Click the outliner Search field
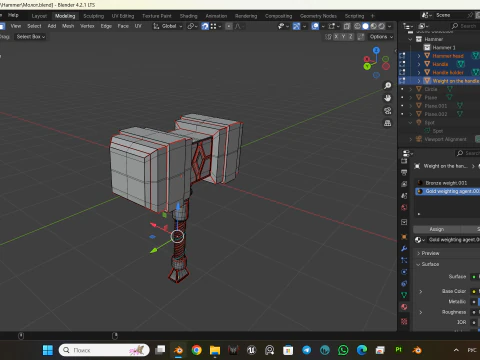 pyautogui.click(x=465, y=26)
